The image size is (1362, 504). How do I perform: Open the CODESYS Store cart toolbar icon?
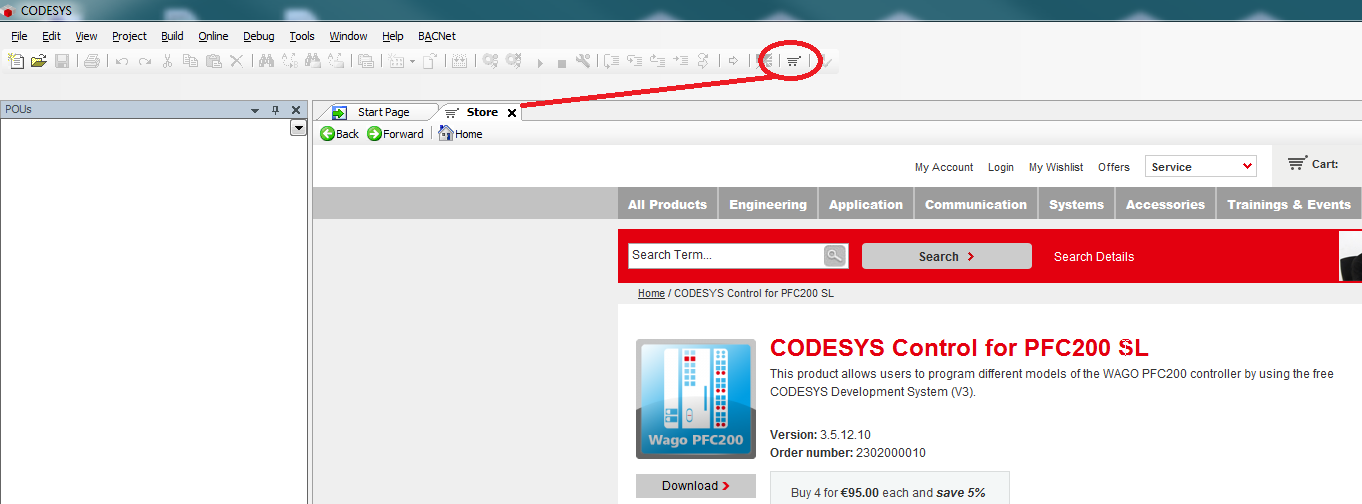793,61
